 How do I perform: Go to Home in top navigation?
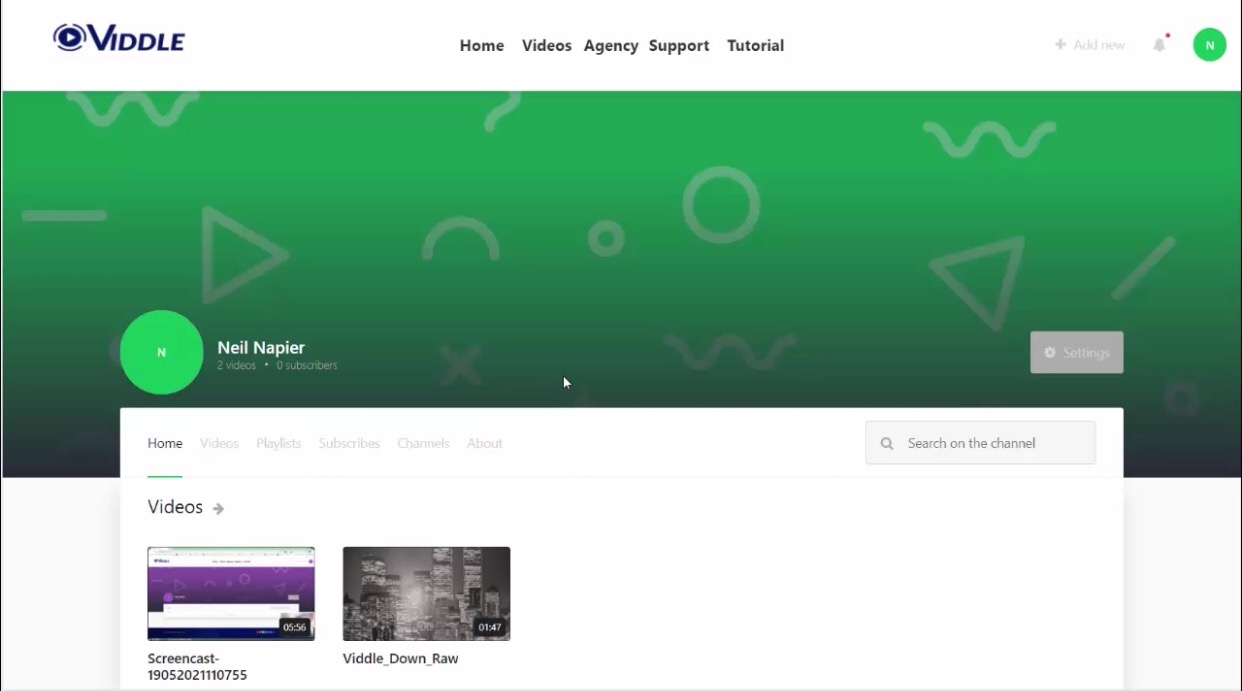482,46
